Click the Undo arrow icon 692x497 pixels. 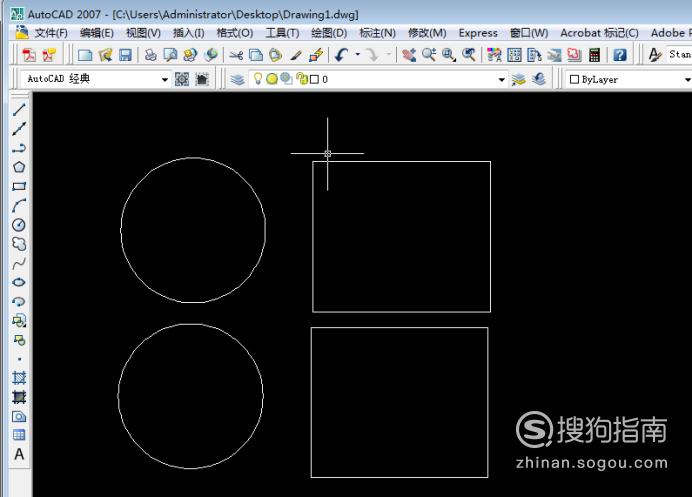[x=342, y=55]
